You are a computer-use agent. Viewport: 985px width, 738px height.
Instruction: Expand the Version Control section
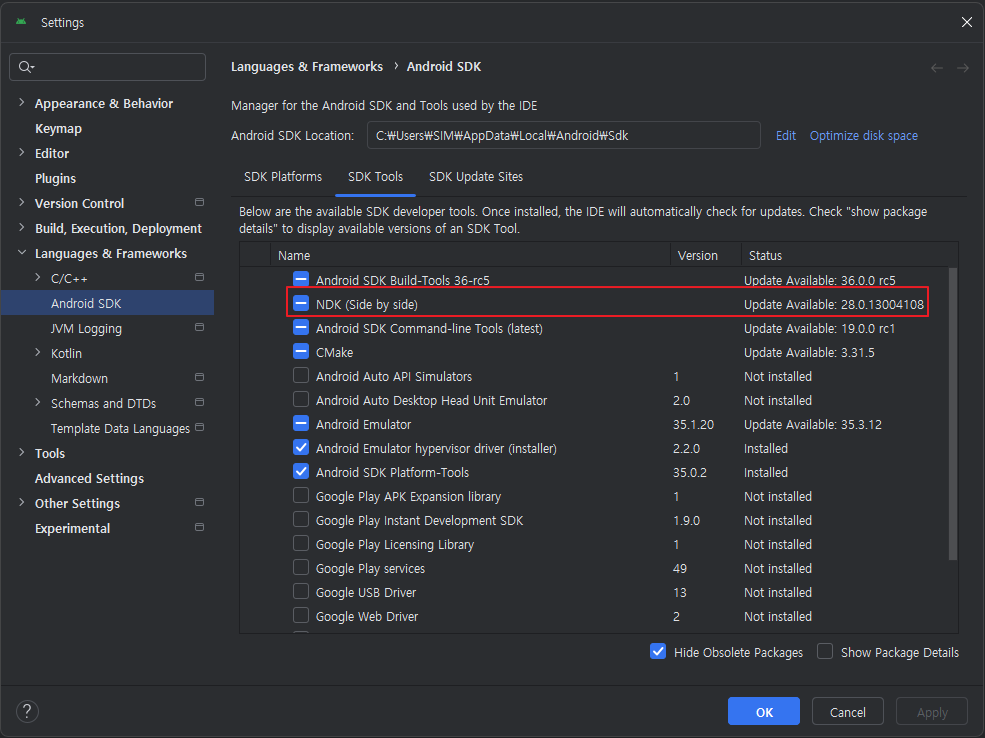pyautogui.click(x=22, y=202)
